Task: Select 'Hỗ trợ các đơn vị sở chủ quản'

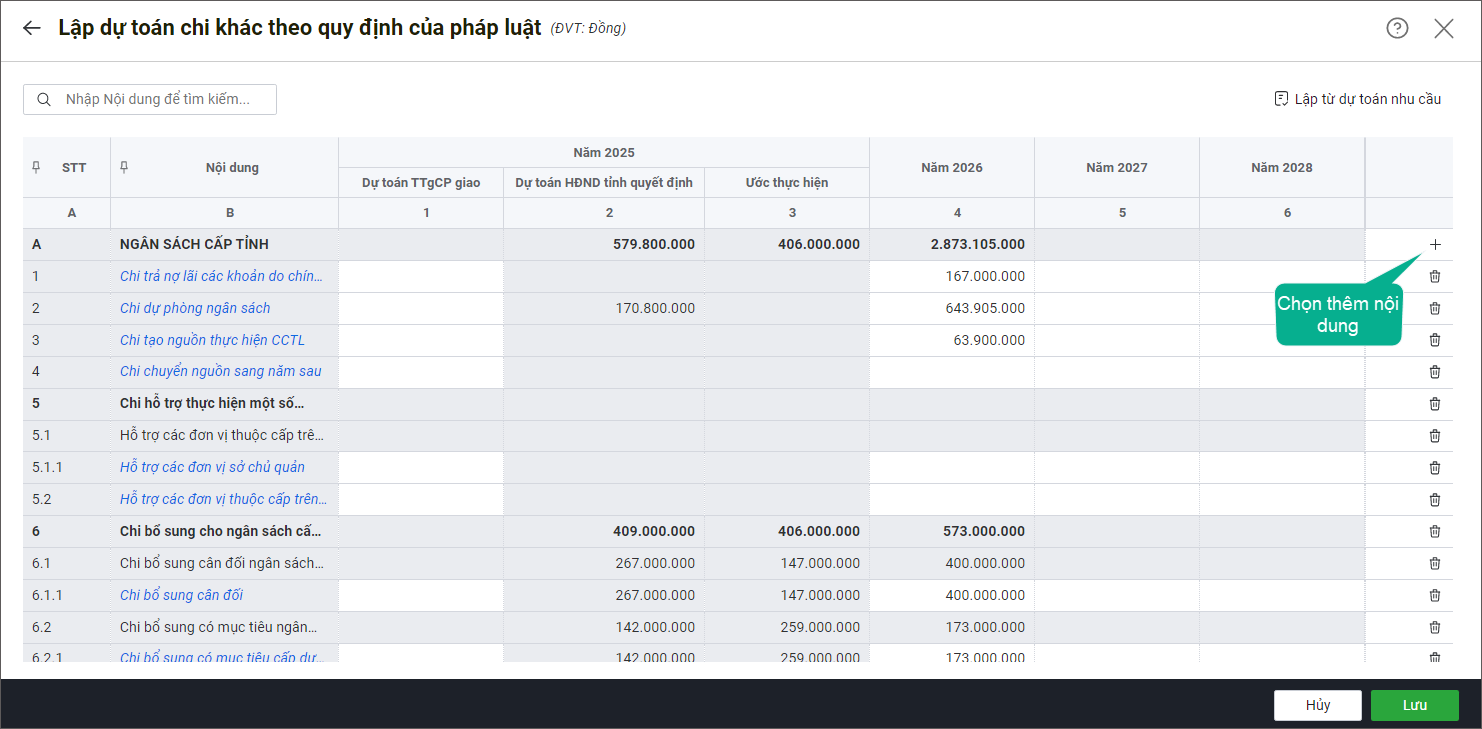Action: pos(212,467)
